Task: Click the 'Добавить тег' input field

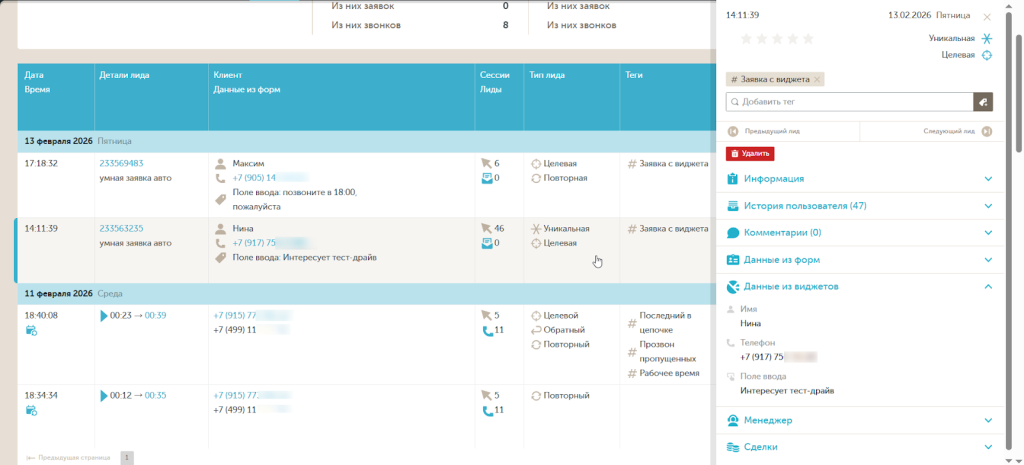Action: point(850,102)
